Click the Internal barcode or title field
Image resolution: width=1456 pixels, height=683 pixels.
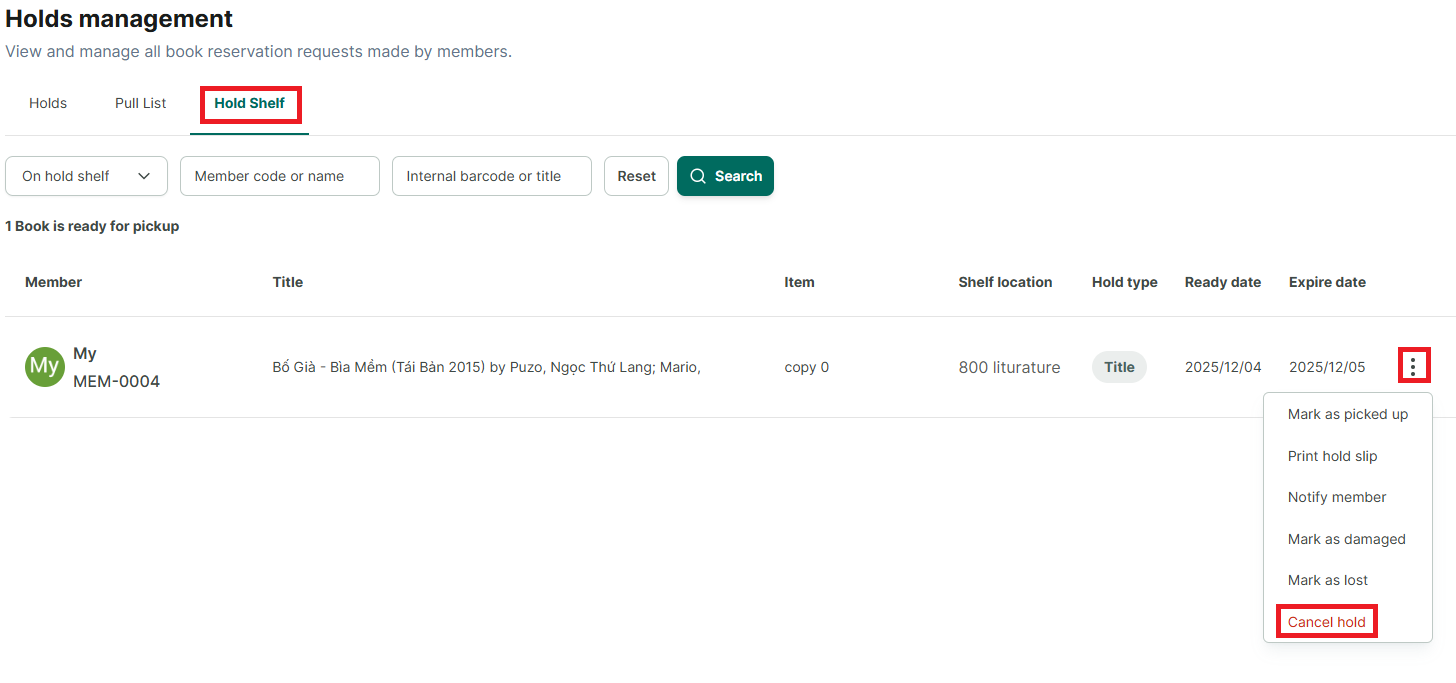coord(492,176)
